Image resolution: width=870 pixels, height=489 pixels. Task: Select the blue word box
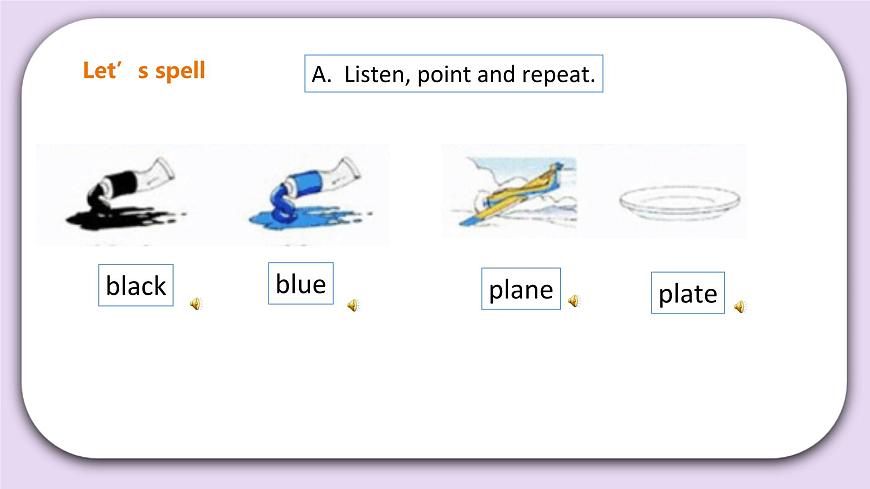click(x=301, y=284)
